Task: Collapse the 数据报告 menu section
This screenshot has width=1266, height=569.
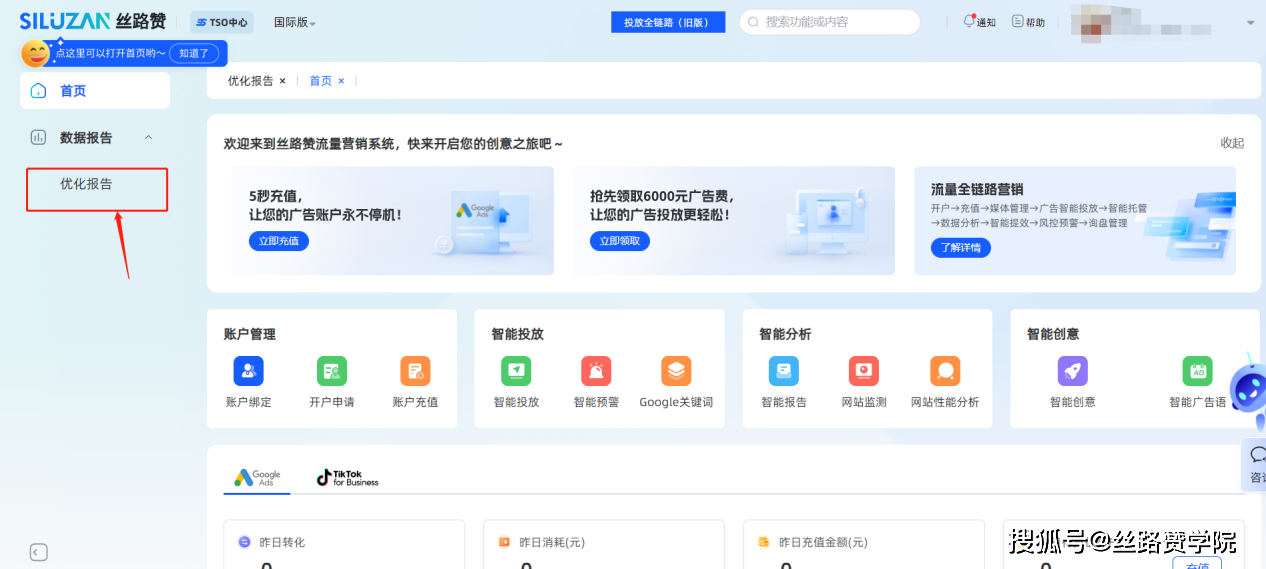Action: pyautogui.click(x=149, y=137)
